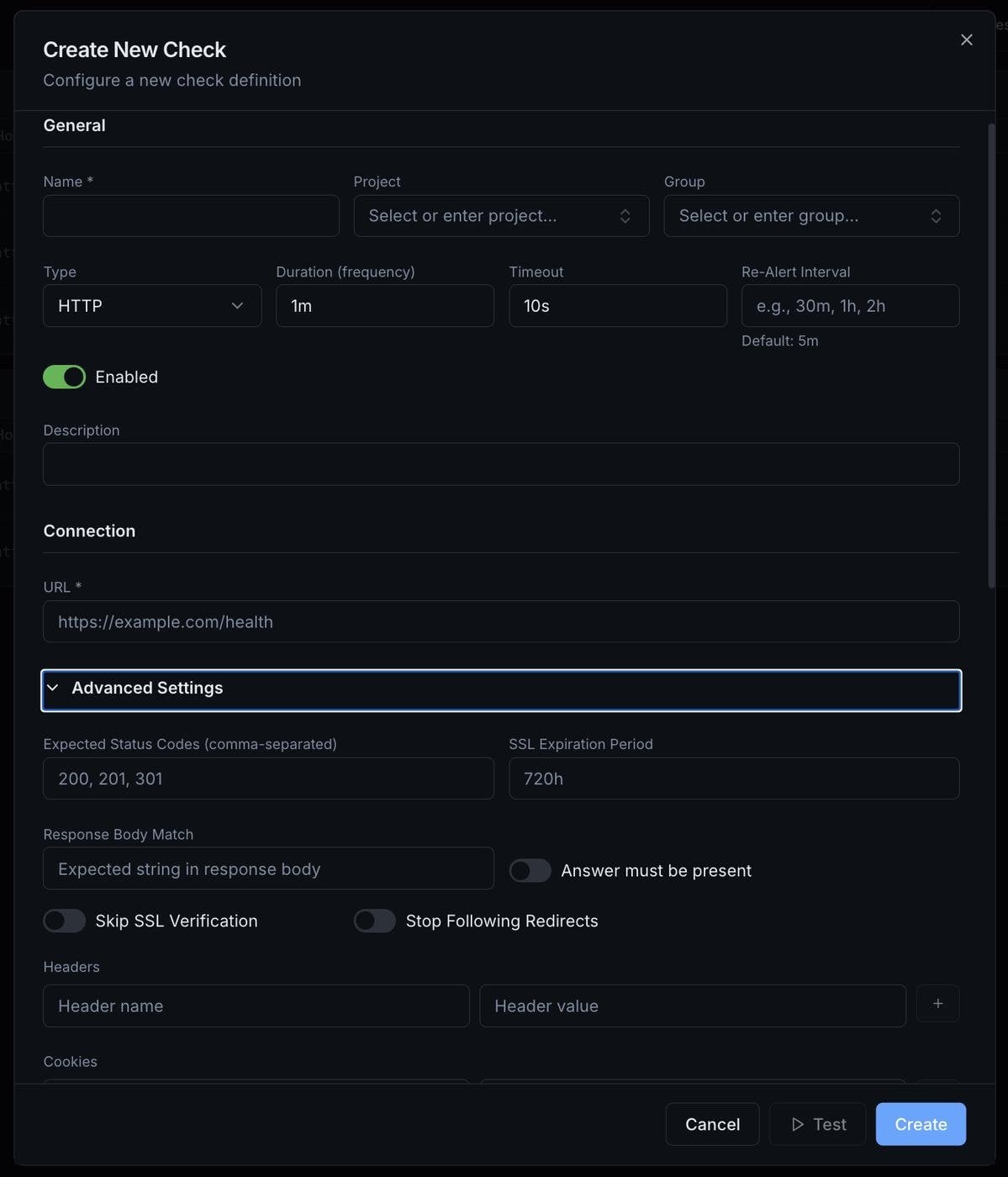The image size is (1008, 1177).
Task: Cancel the new check creation
Action: pos(712,1124)
